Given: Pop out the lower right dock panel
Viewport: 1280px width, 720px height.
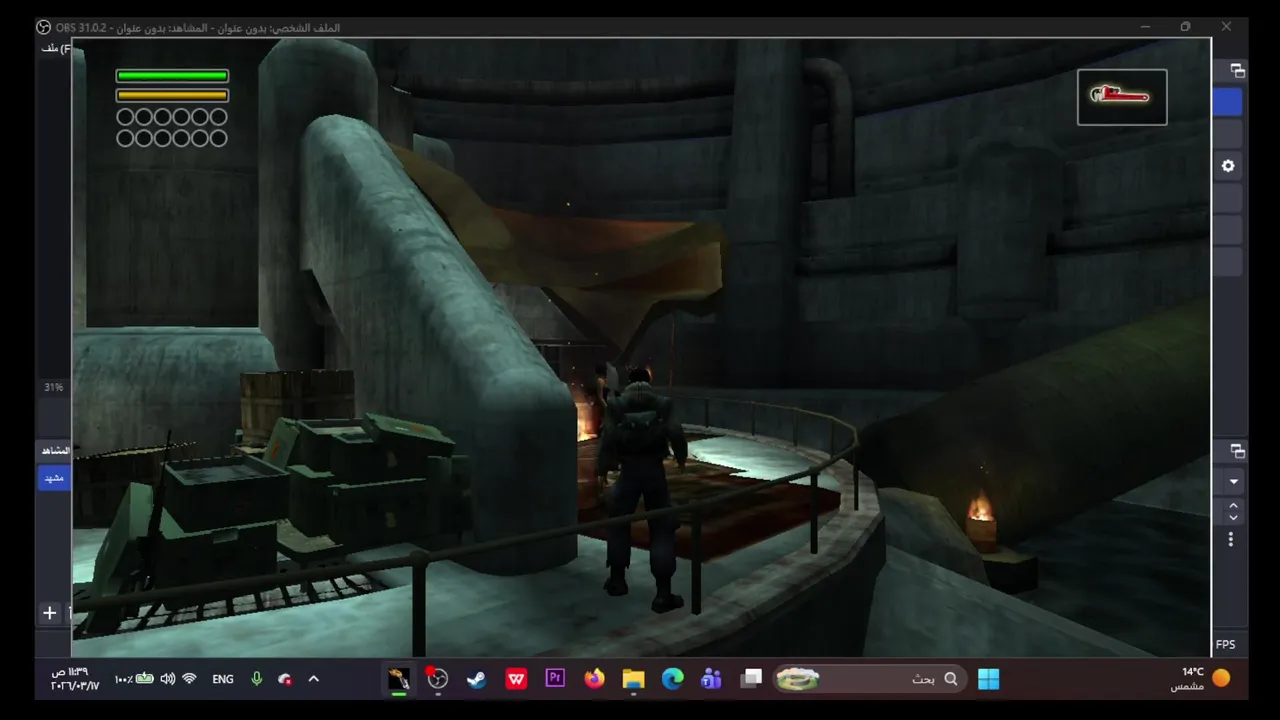Looking at the screenshot, I should tap(1237, 451).
